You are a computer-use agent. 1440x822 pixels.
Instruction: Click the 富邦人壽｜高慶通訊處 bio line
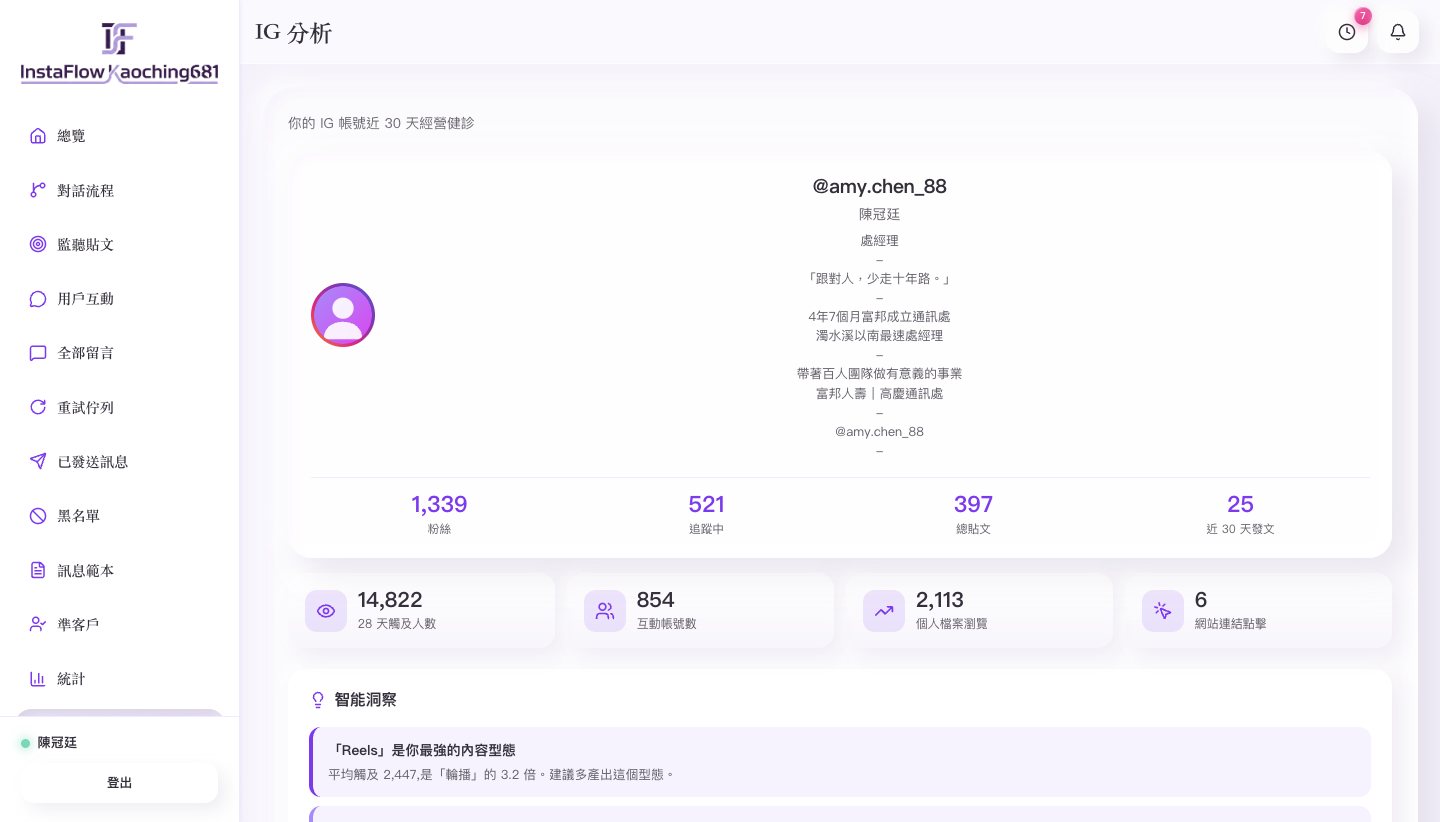879,393
